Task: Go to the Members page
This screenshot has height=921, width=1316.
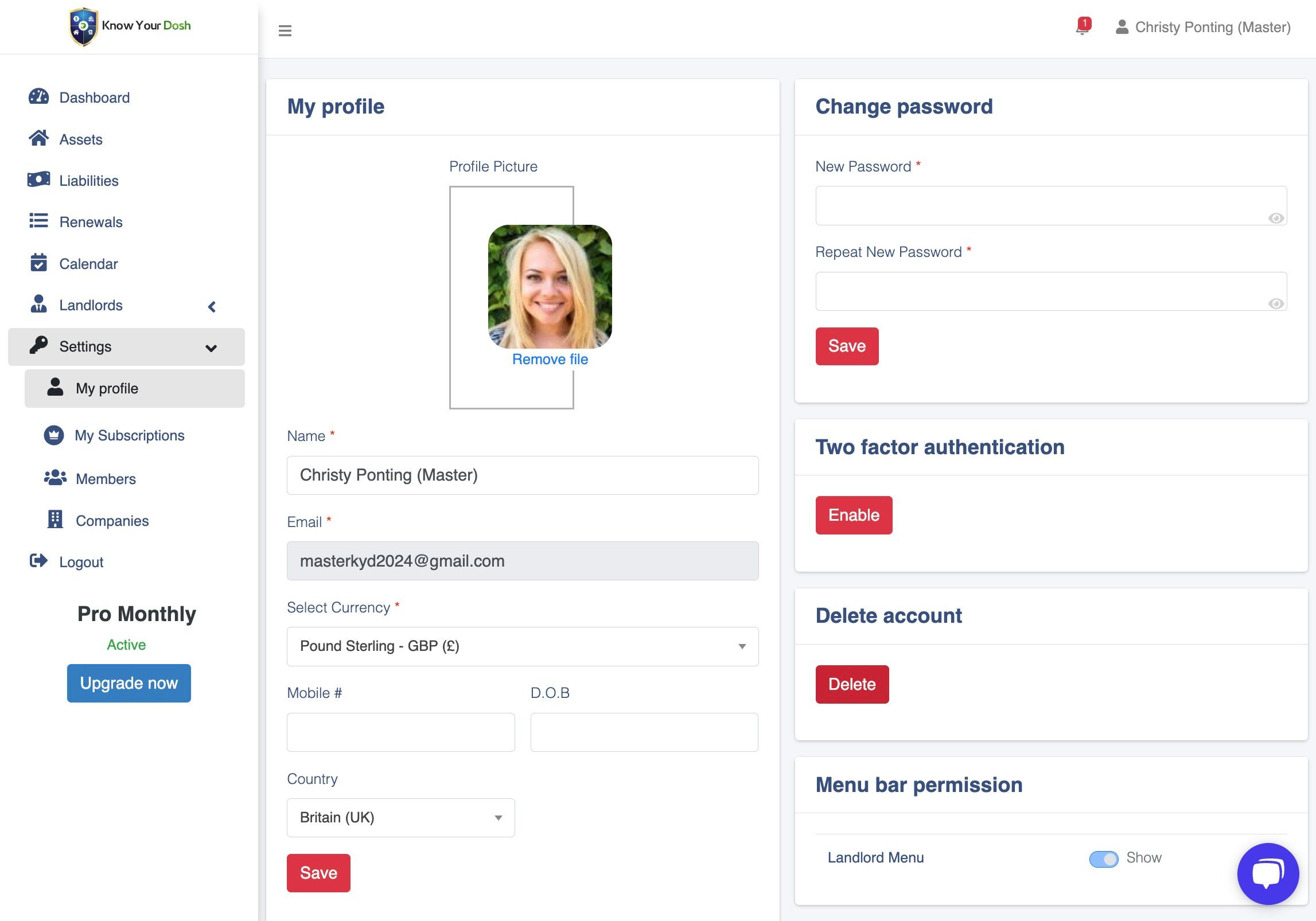Action: pyautogui.click(x=106, y=479)
